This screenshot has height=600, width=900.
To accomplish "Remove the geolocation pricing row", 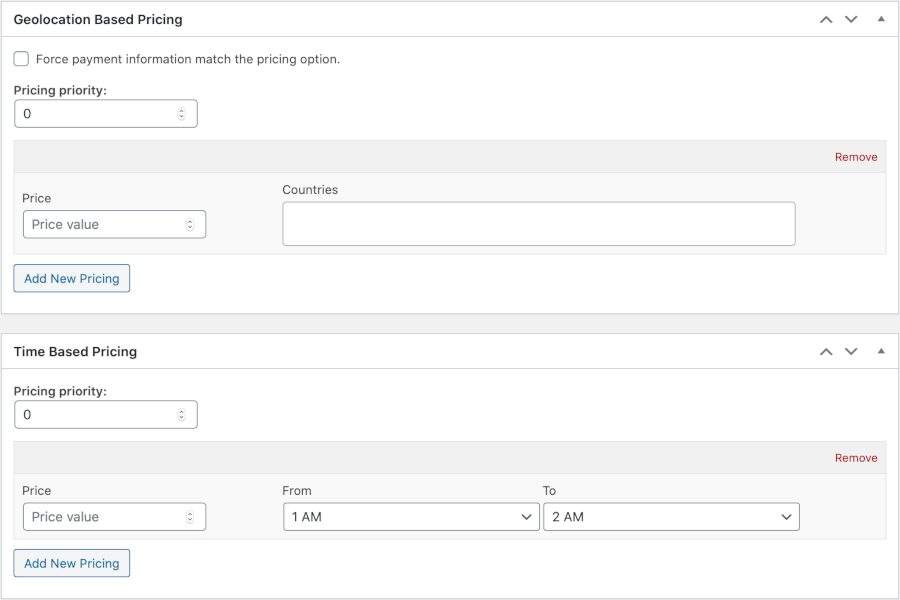I will (x=856, y=157).
